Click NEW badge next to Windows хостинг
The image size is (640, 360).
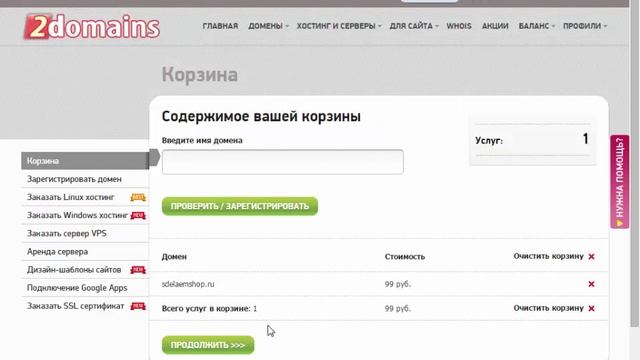coord(138,216)
